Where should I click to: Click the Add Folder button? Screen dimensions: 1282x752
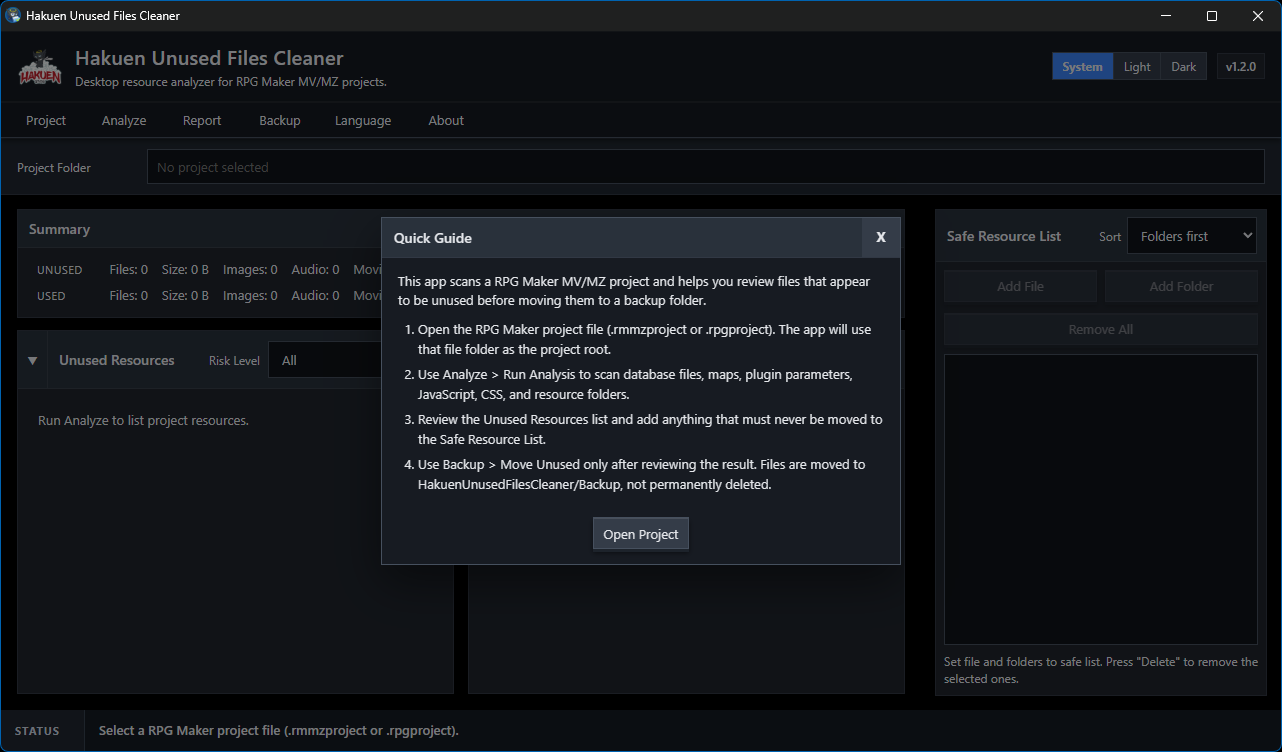tap(1181, 286)
